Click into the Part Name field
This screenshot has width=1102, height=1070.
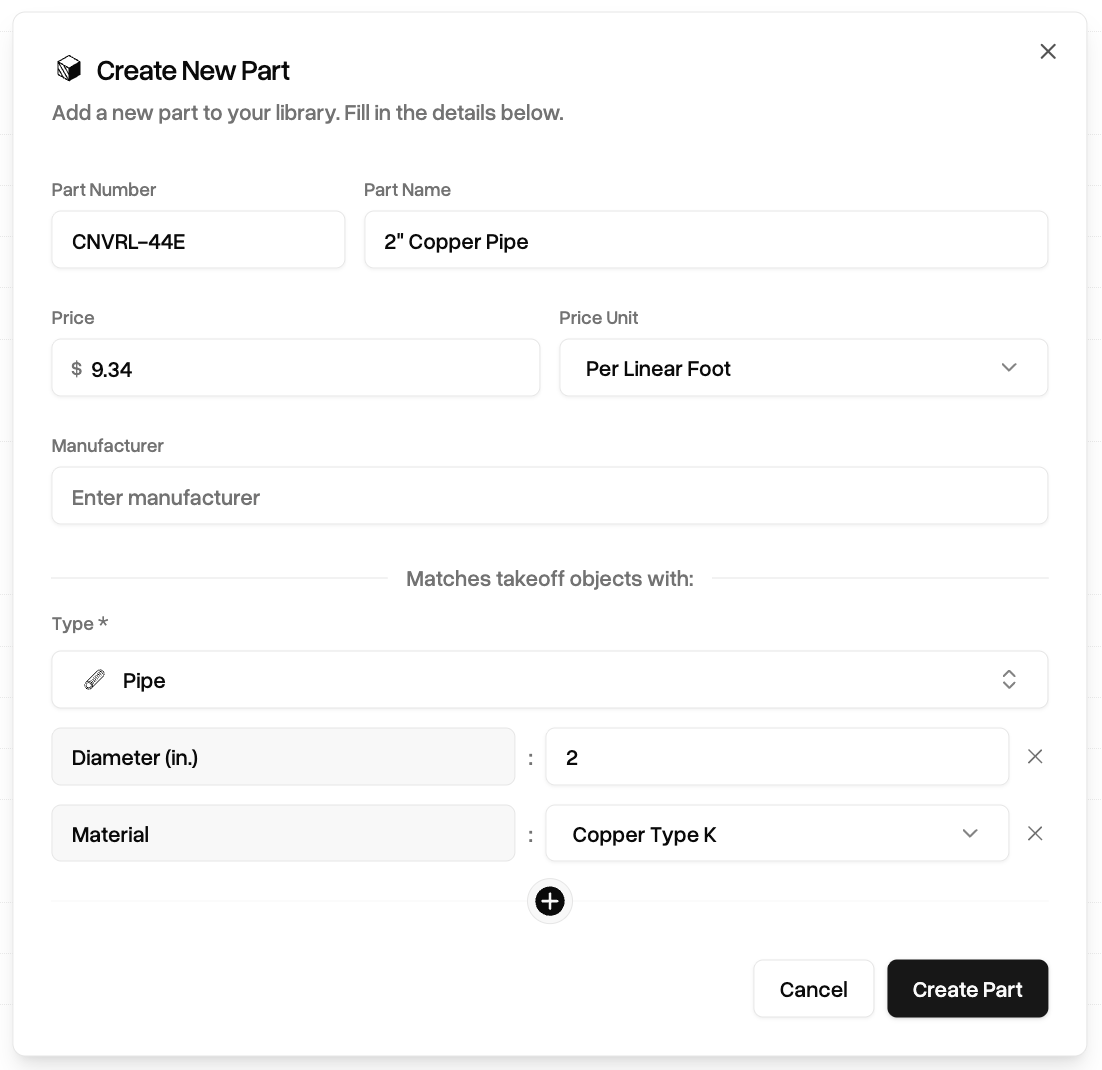(706, 240)
